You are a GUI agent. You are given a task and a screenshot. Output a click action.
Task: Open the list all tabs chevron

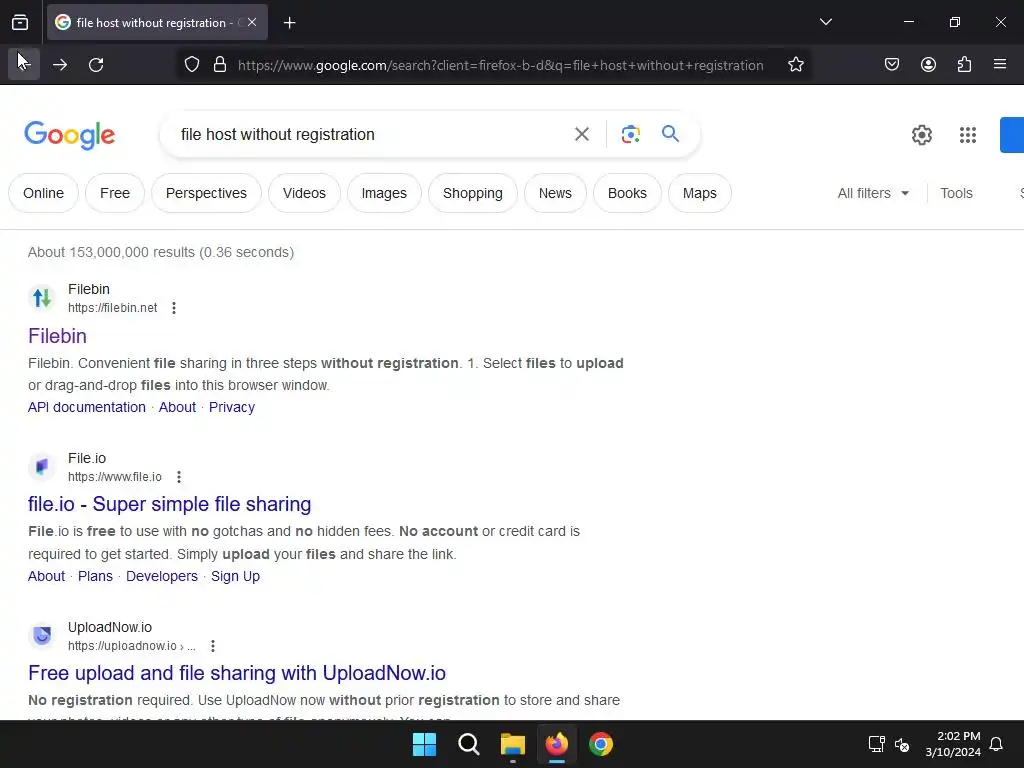click(825, 22)
